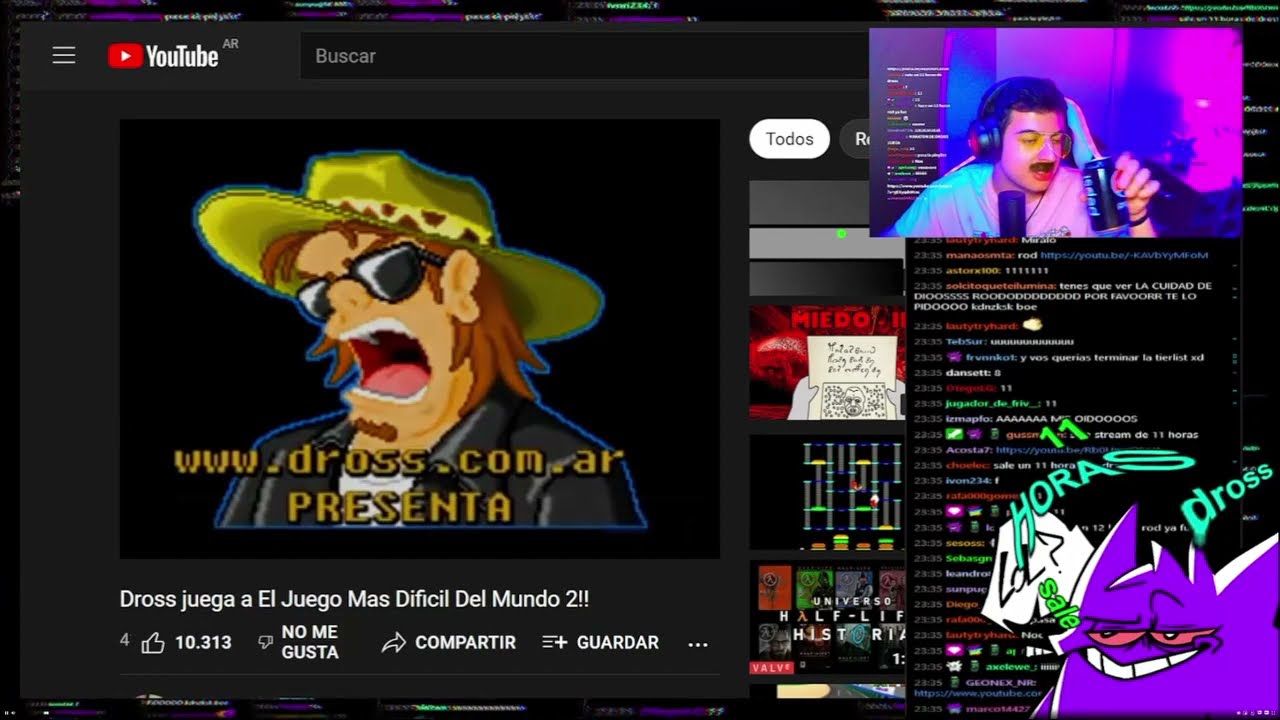Open the three-dot more actions menu
The height and width of the screenshot is (720, 1280).
click(x=698, y=644)
